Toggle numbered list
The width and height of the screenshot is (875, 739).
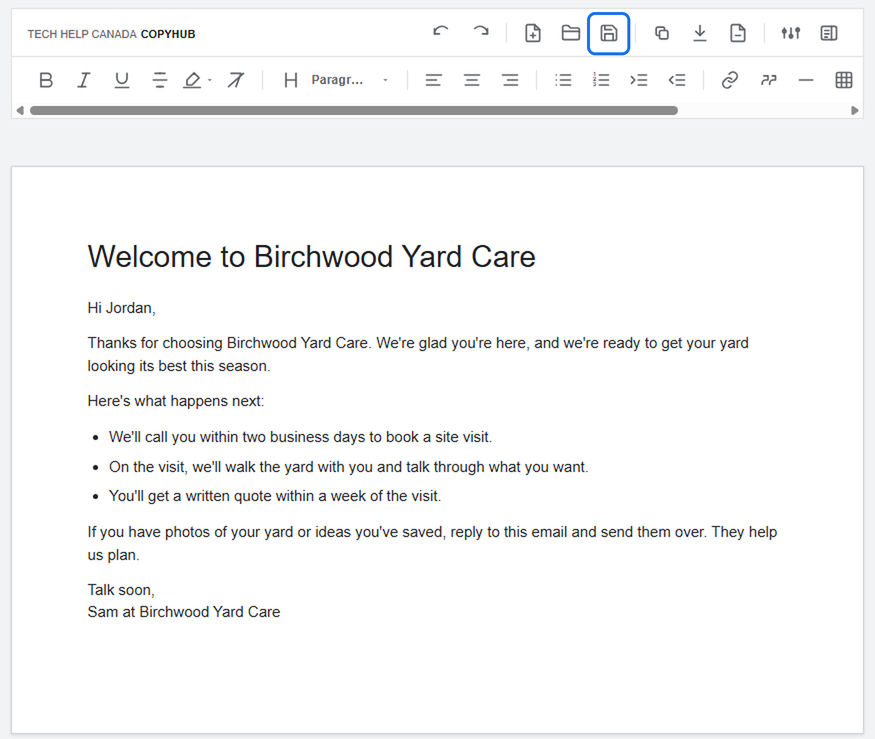(x=601, y=80)
